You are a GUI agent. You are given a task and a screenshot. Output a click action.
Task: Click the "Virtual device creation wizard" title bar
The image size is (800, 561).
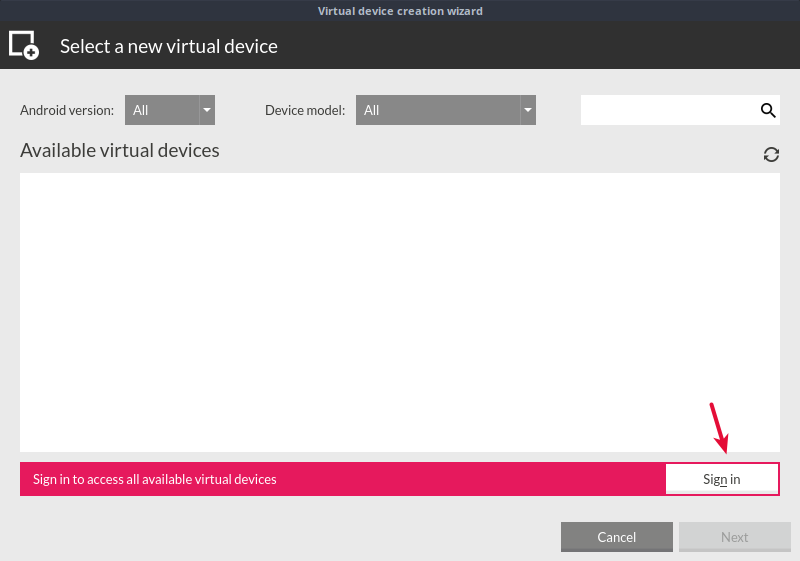(x=400, y=11)
